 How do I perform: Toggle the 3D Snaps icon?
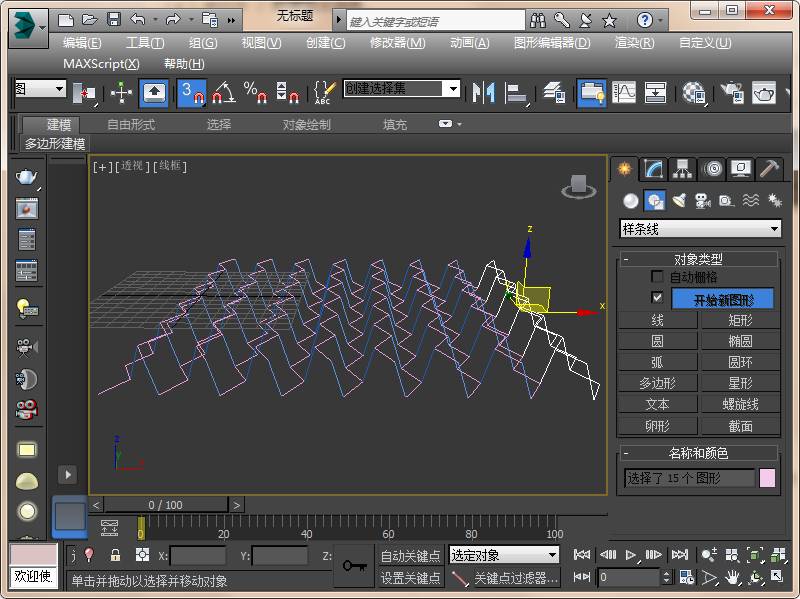[191, 93]
